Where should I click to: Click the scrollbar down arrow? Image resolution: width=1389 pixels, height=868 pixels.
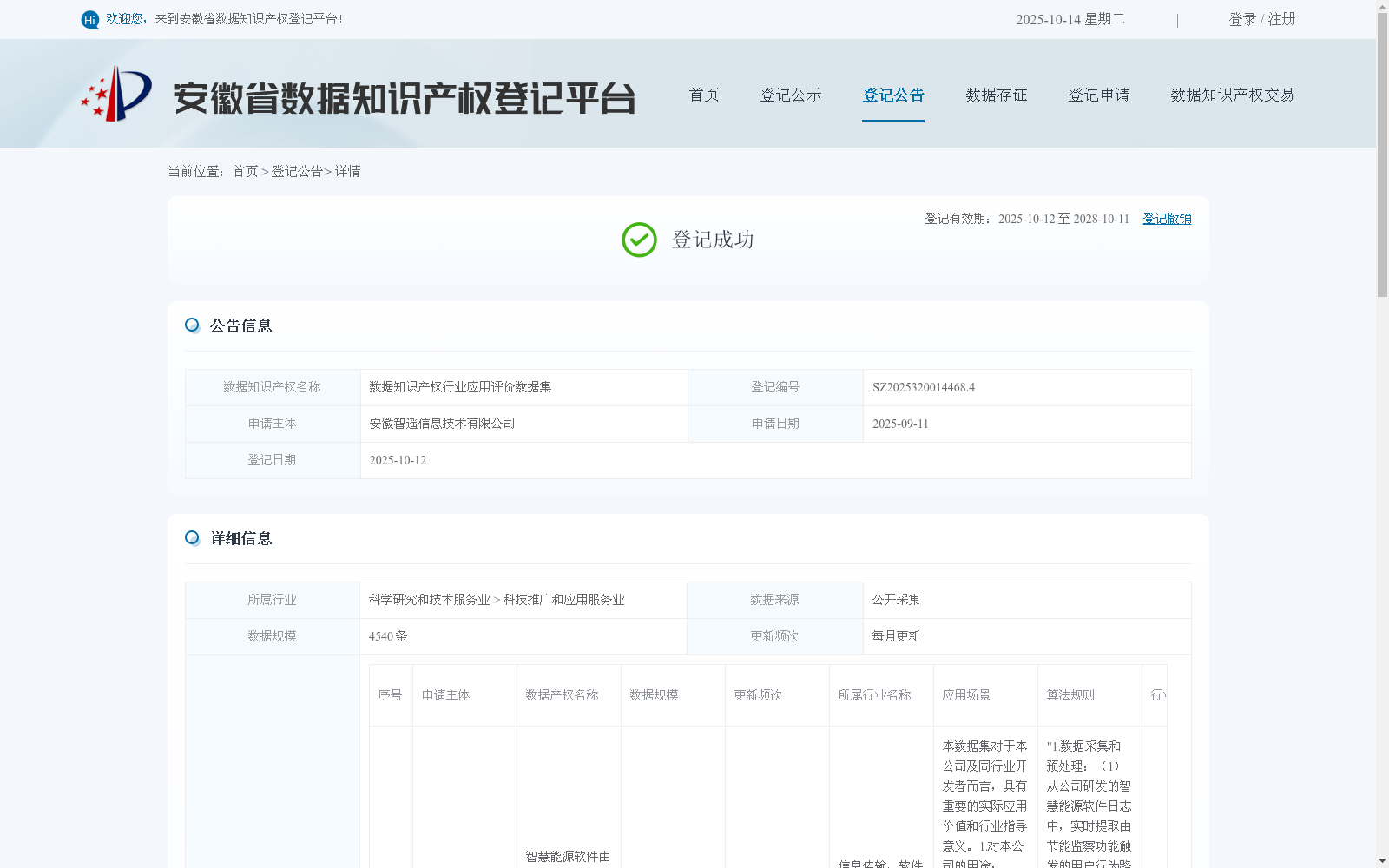[1382, 861]
